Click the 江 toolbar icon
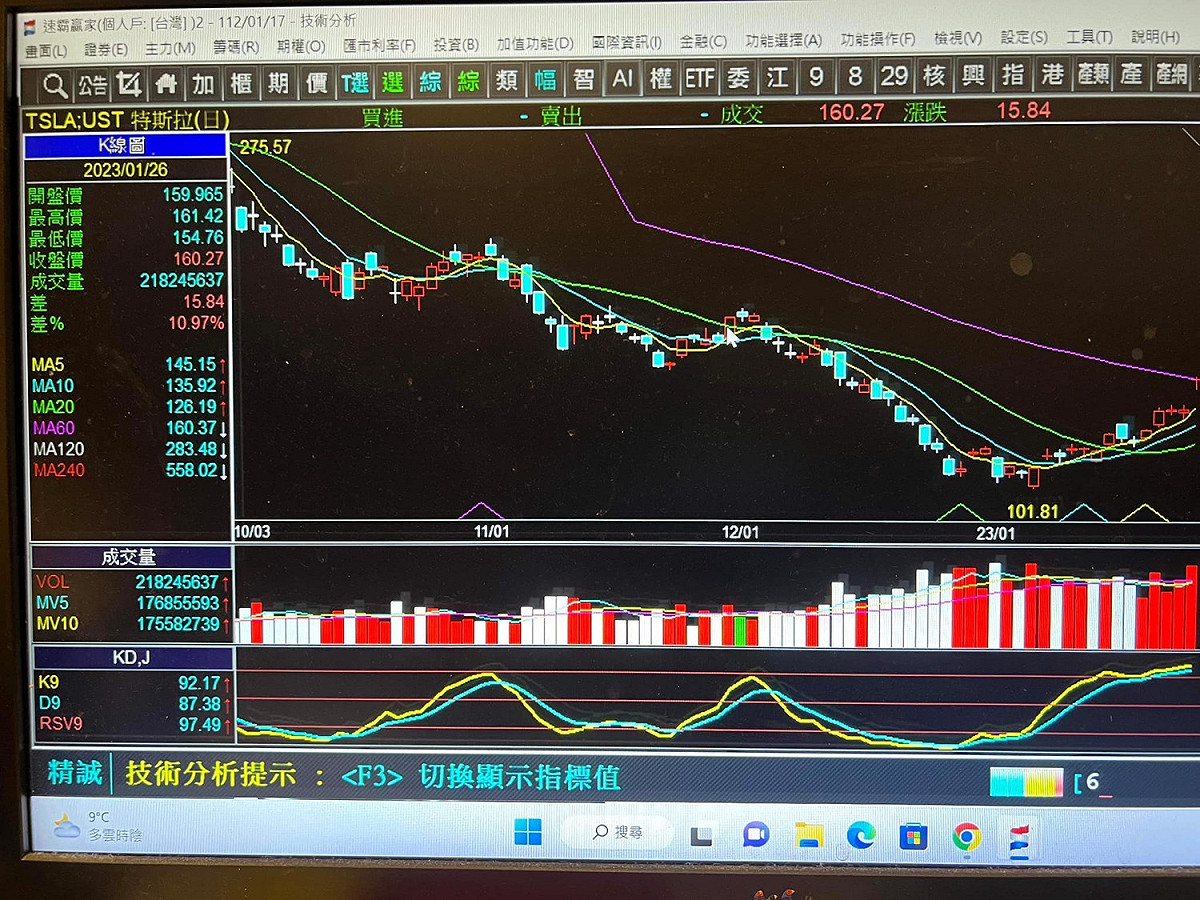This screenshot has width=1200, height=900. pos(777,76)
